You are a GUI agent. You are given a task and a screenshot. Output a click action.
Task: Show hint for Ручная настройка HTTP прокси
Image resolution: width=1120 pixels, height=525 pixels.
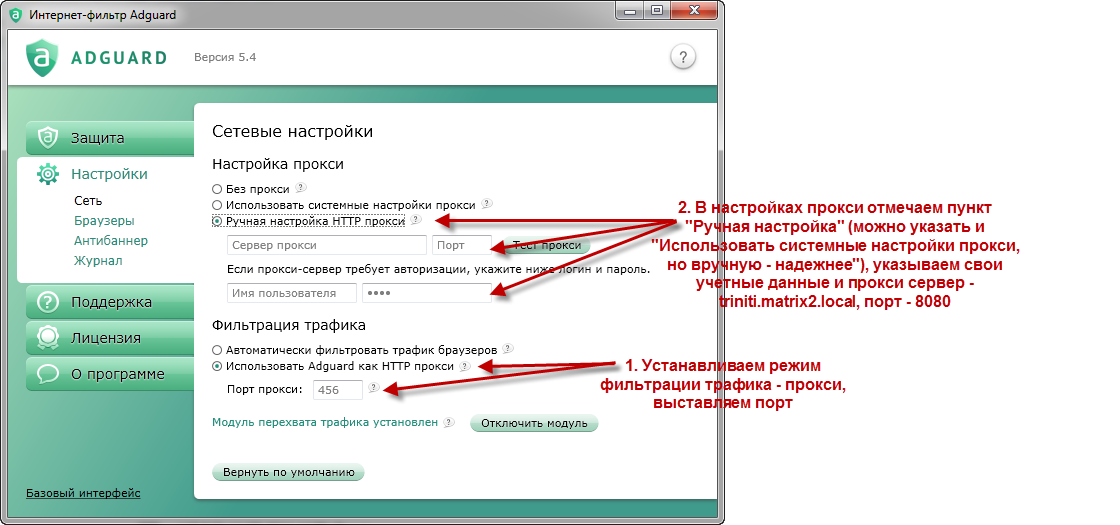pos(416,220)
